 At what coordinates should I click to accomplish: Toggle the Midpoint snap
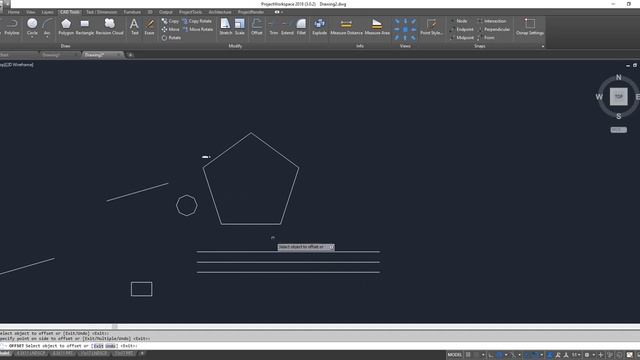(x=462, y=38)
